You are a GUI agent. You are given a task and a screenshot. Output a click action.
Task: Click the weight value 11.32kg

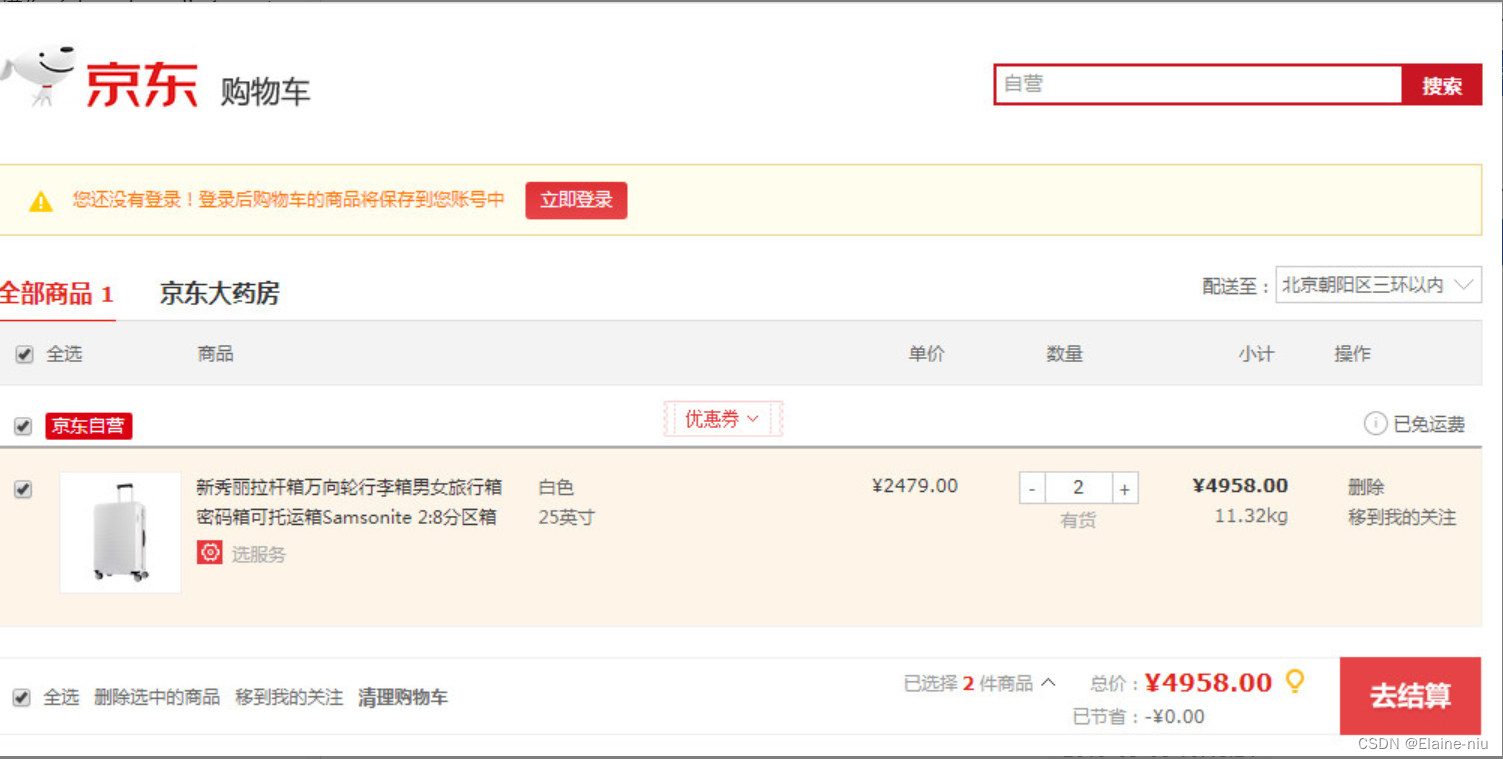1251,517
